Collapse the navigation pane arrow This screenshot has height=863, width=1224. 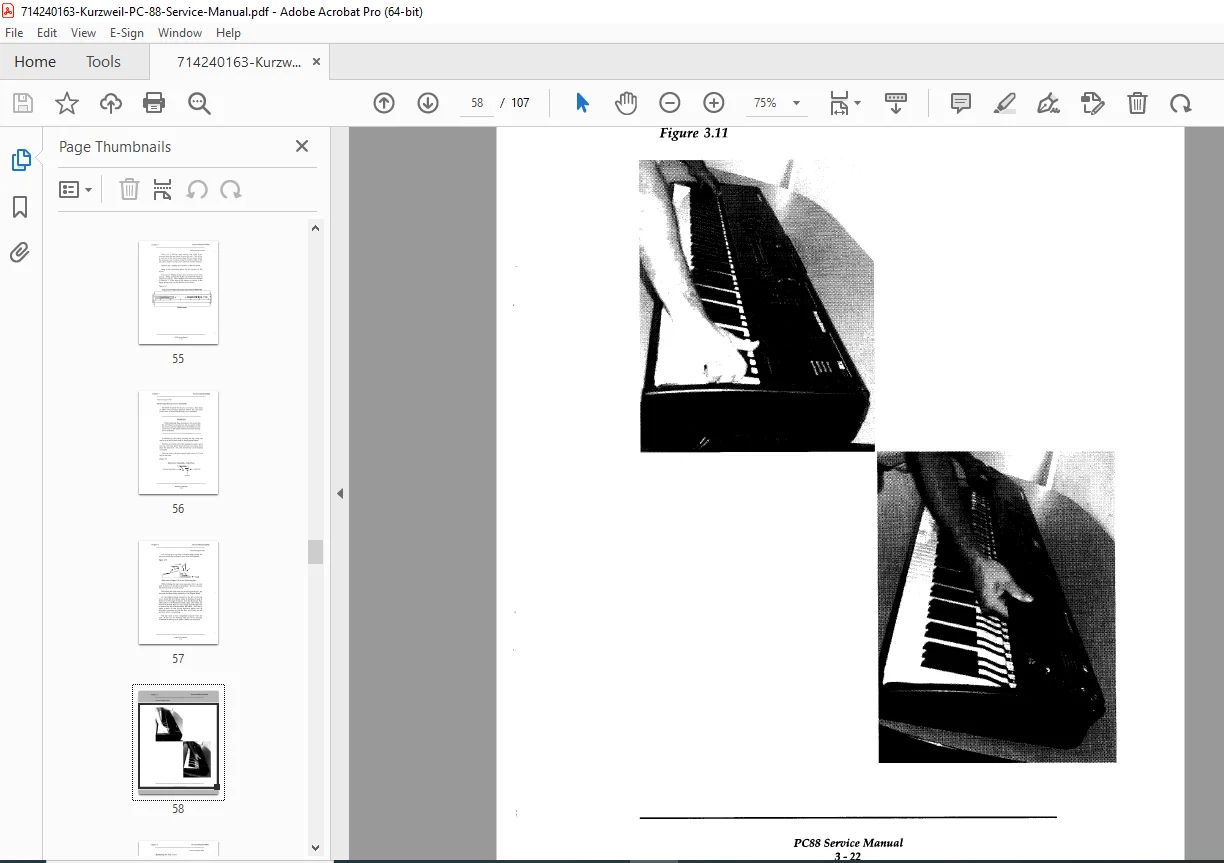pyautogui.click(x=340, y=493)
